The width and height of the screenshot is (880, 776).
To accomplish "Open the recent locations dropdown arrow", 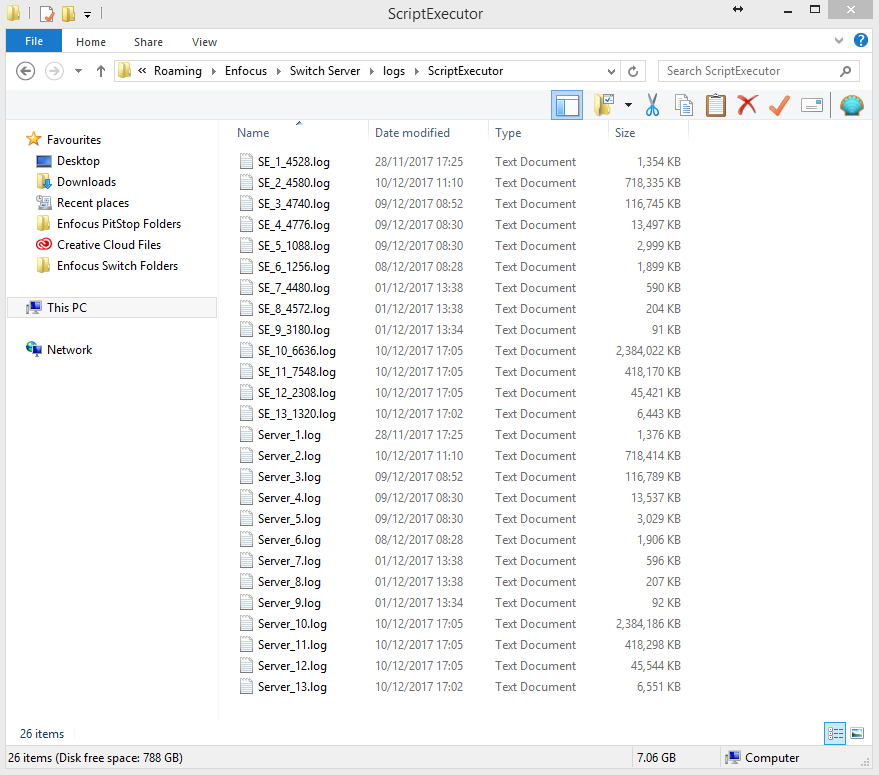I will point(78,71).
